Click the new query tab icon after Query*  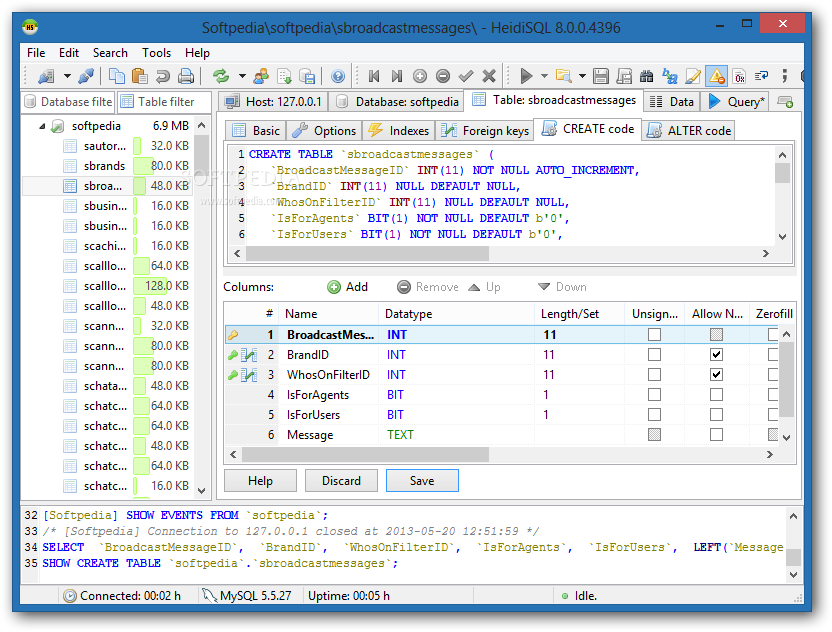[785, 101]
